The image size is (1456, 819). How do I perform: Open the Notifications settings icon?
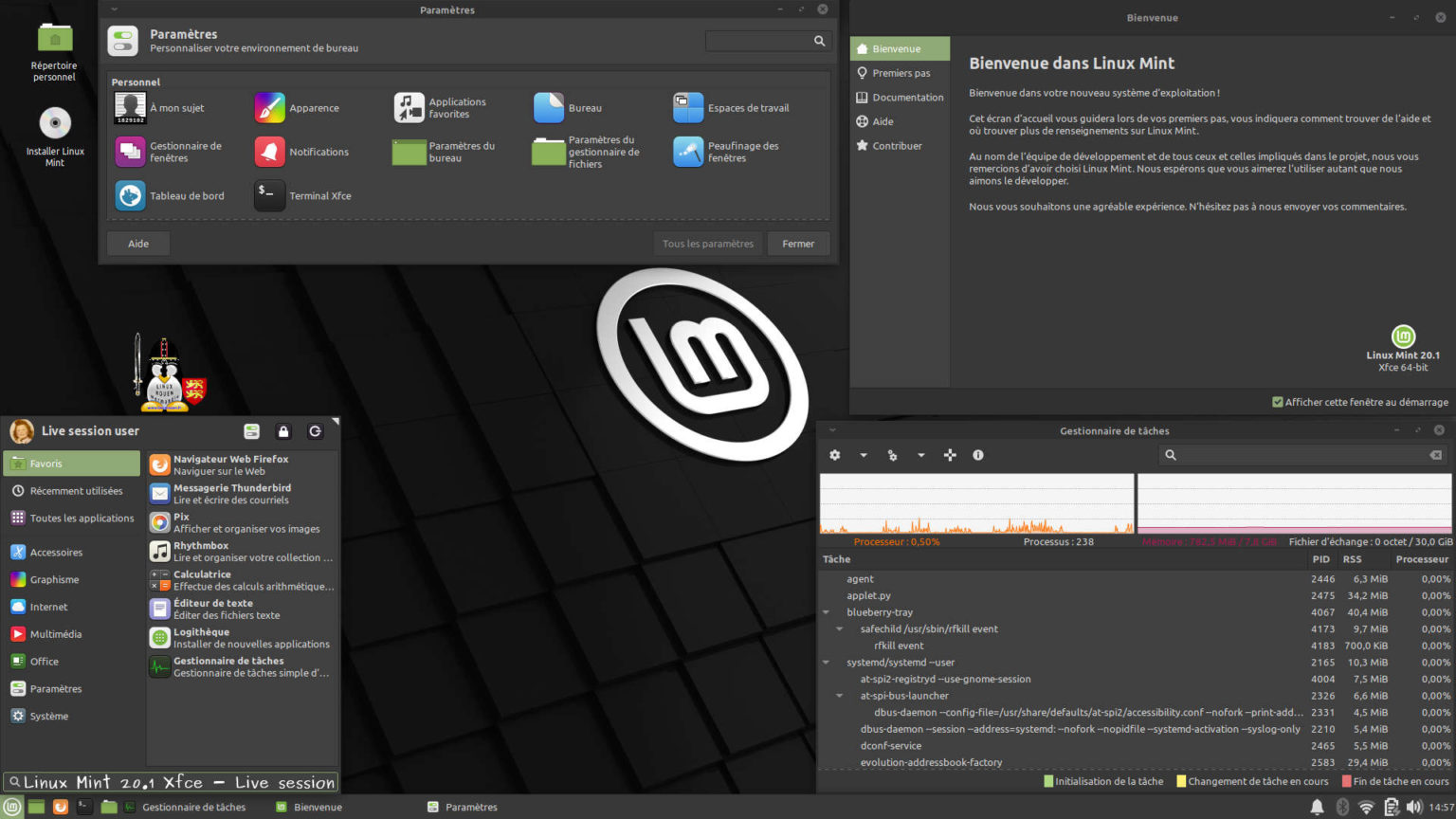pyautogui.click(x=269, y=152)
